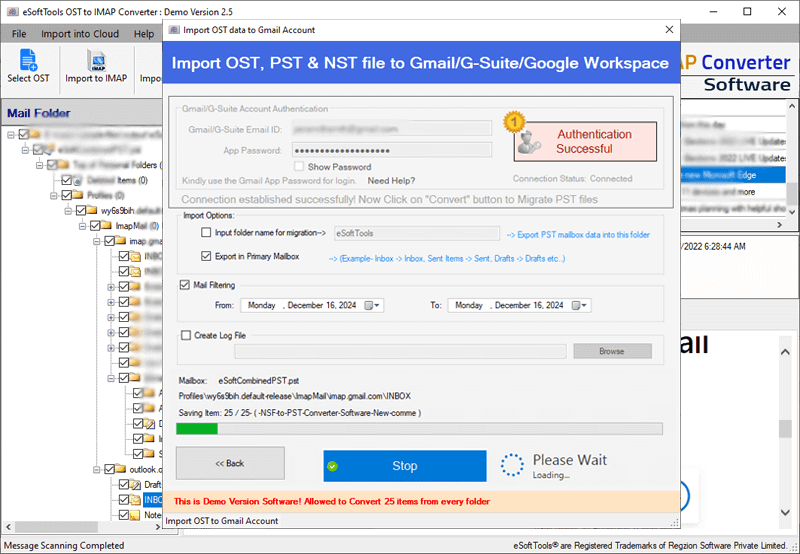Uncheck Export in Primary Mailbox
800x554 pixels.
click(206, 256)
